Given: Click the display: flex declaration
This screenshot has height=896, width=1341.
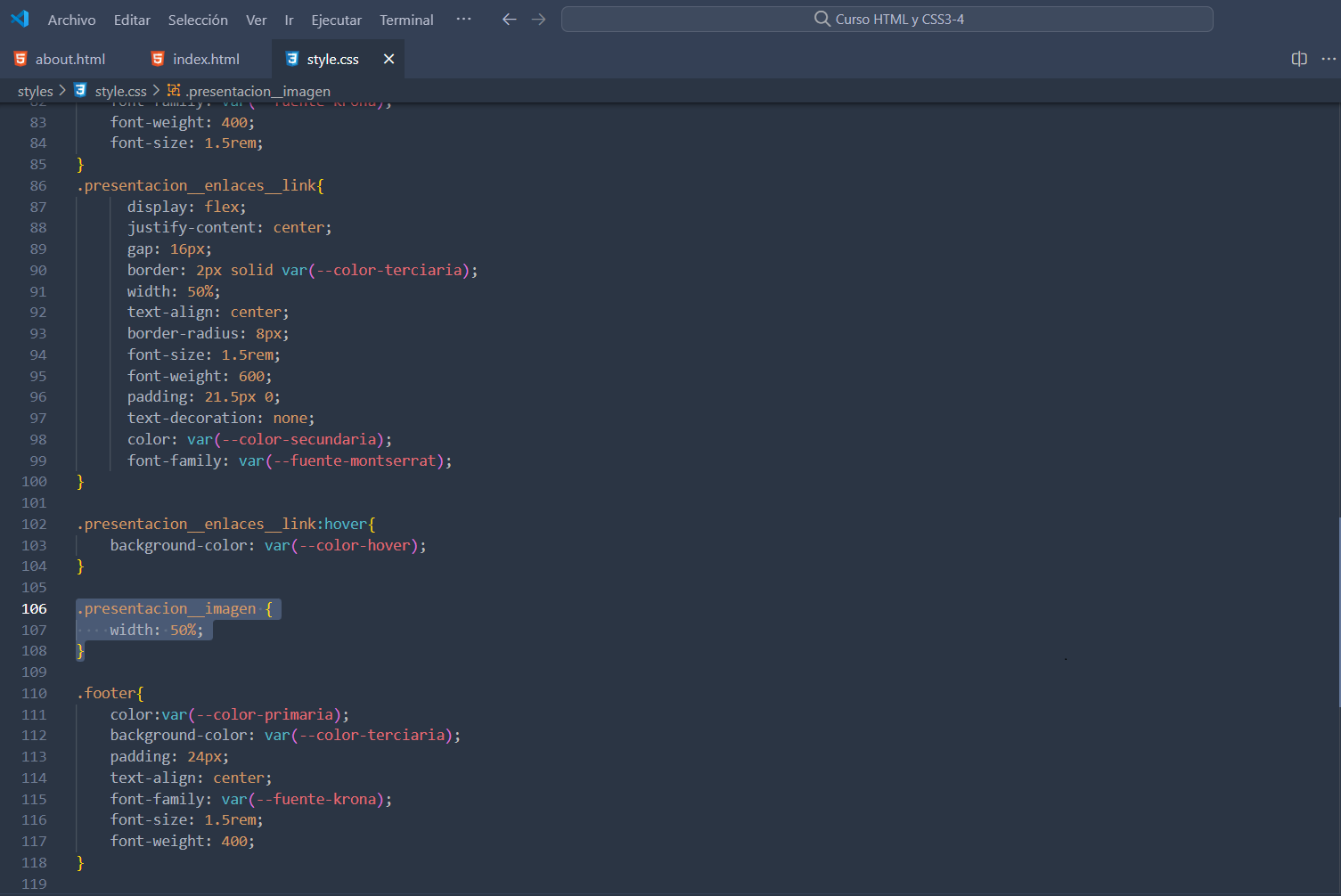Looking at the screenshot, I should point(186,207).
